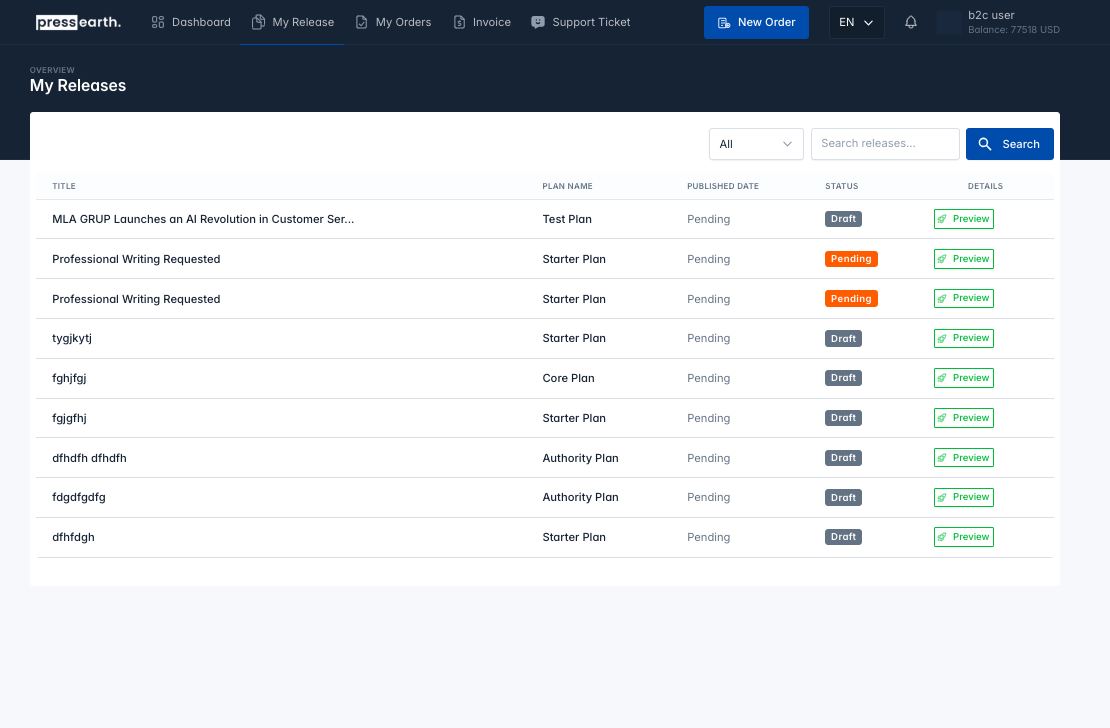The image size is (1110, 728).
Task: Open the notifications bell icon
Action: 910,22
